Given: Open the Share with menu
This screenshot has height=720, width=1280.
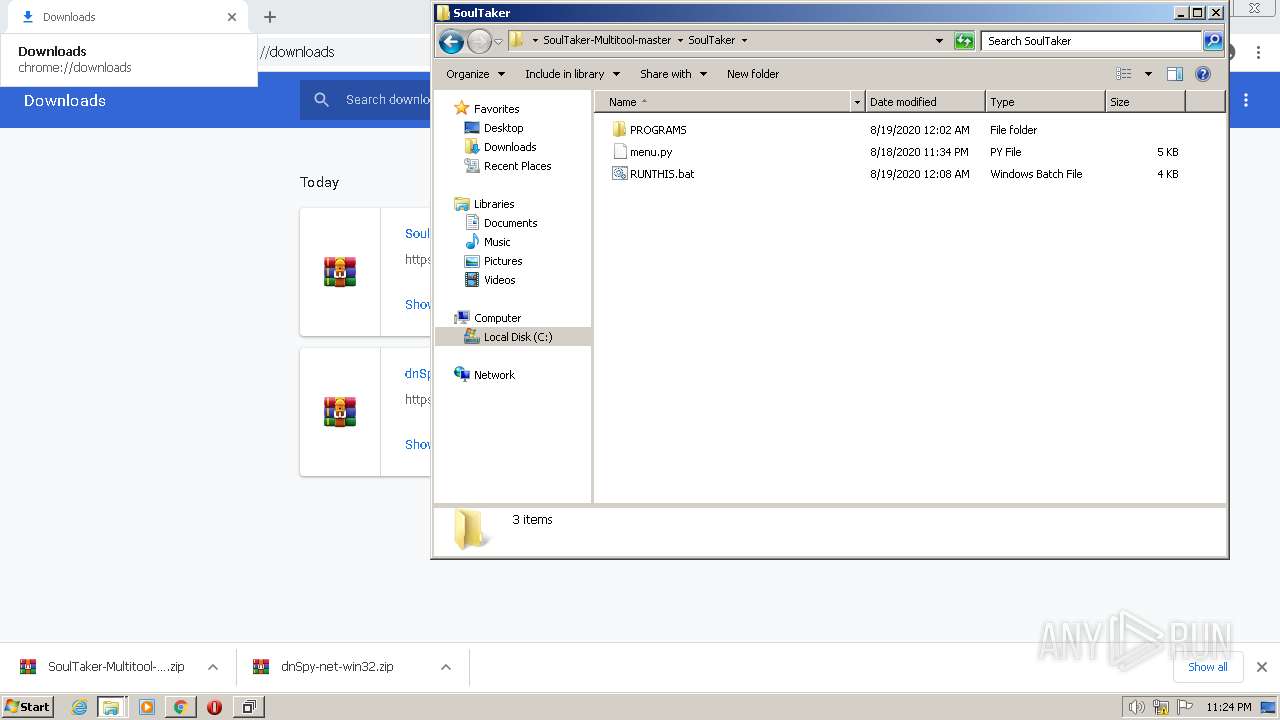Looking at the screenshot, I should pyautogui.click(x=673, y=74).
